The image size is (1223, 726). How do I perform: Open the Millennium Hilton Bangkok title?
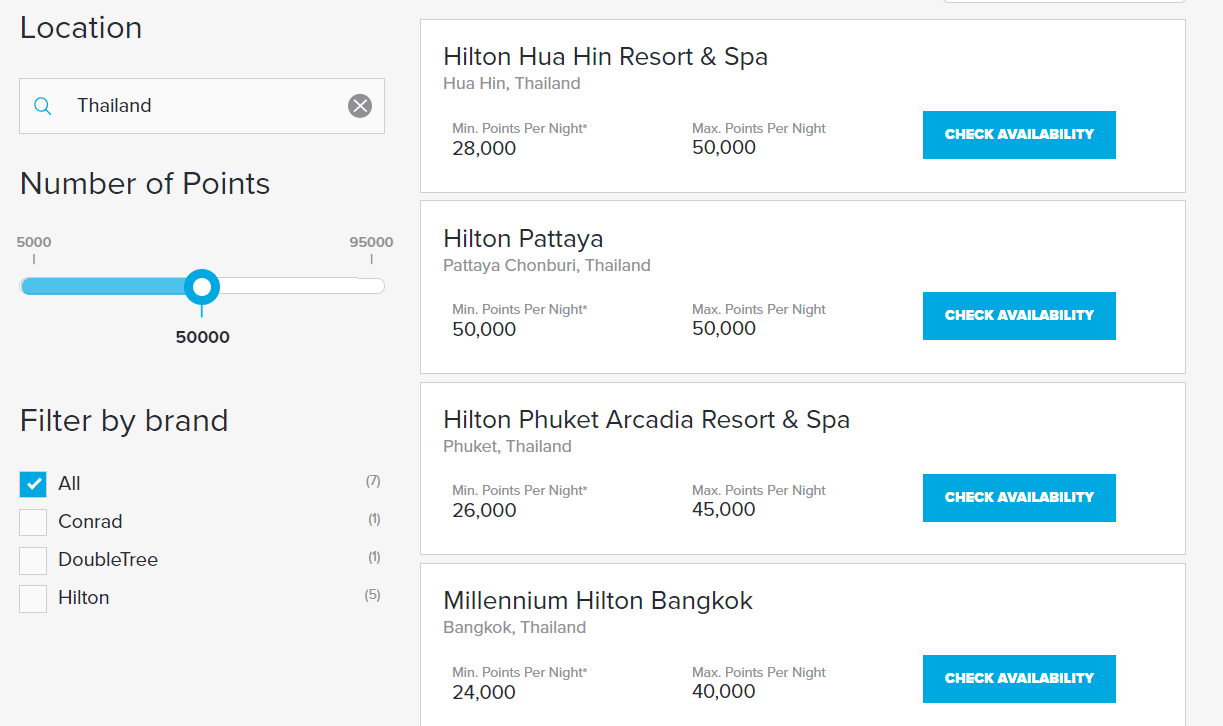point(597,601)
